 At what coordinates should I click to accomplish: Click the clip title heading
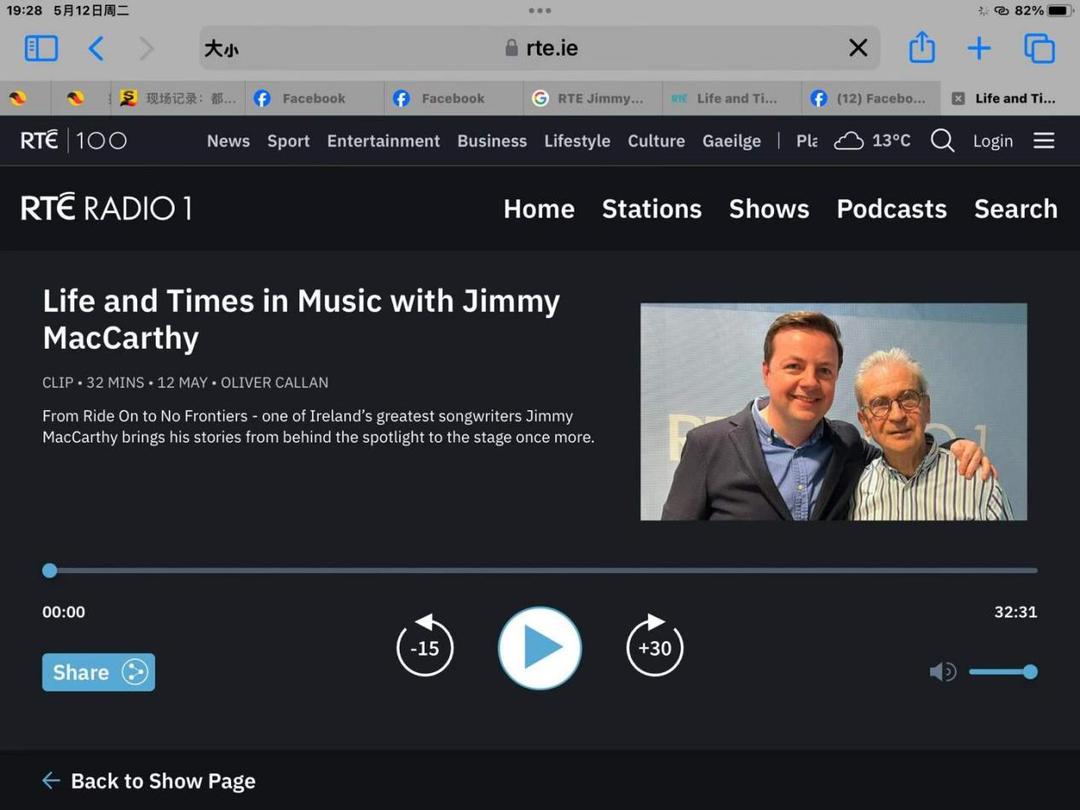[301, 320]
